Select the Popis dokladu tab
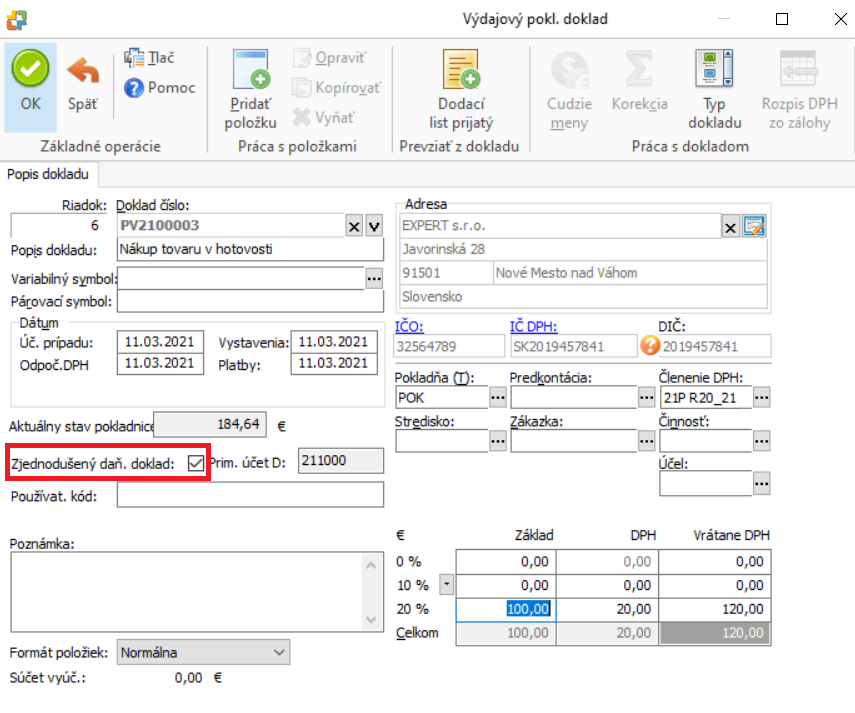The image size is (855, 713). click(x=48, y=174)
